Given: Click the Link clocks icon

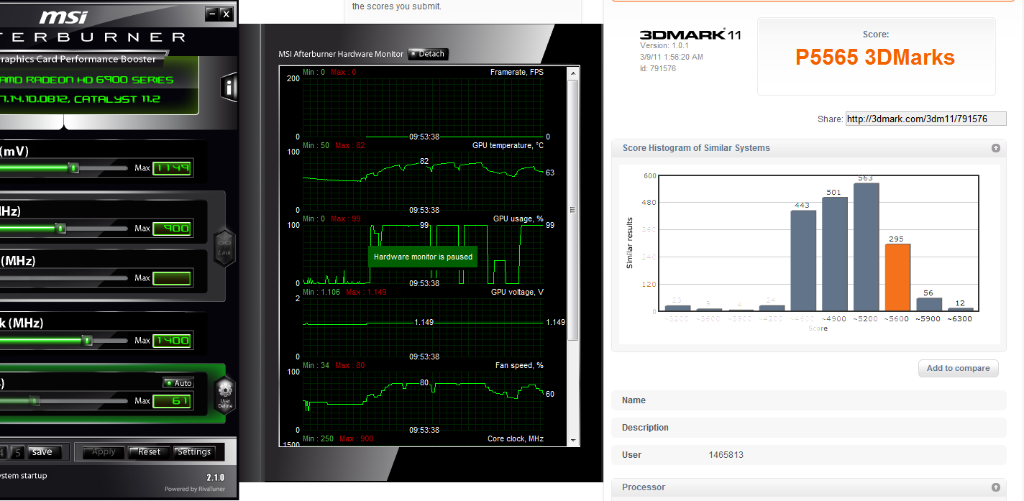Looking at the screenshot, I should tap(224, 241).
